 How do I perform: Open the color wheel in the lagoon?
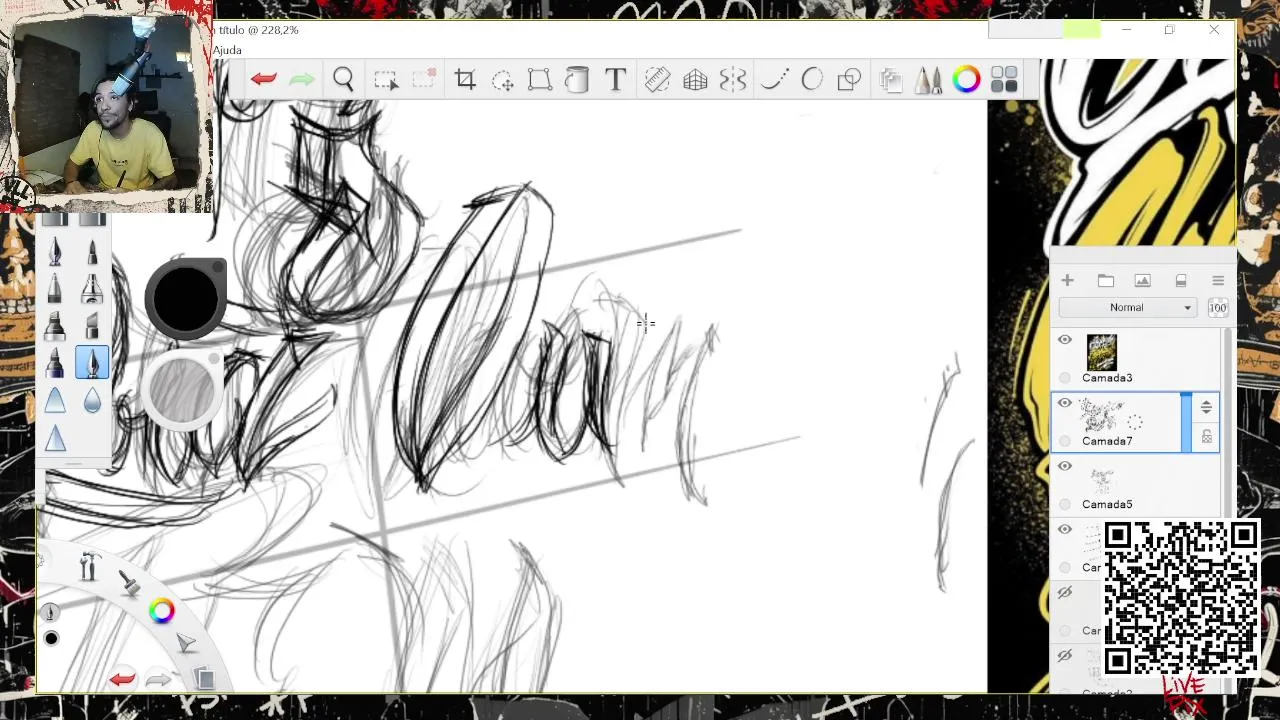pyautogui.click(x=162, y=611)
